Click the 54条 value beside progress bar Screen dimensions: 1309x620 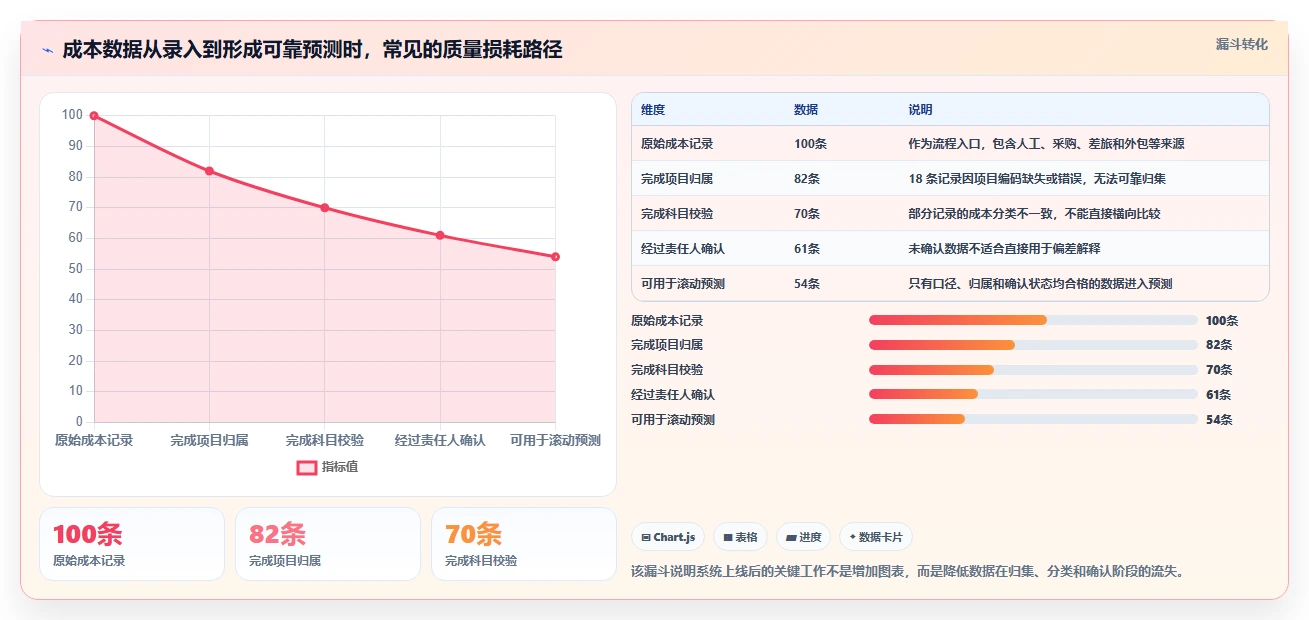pyautogui.click(x=1219, y=420)
